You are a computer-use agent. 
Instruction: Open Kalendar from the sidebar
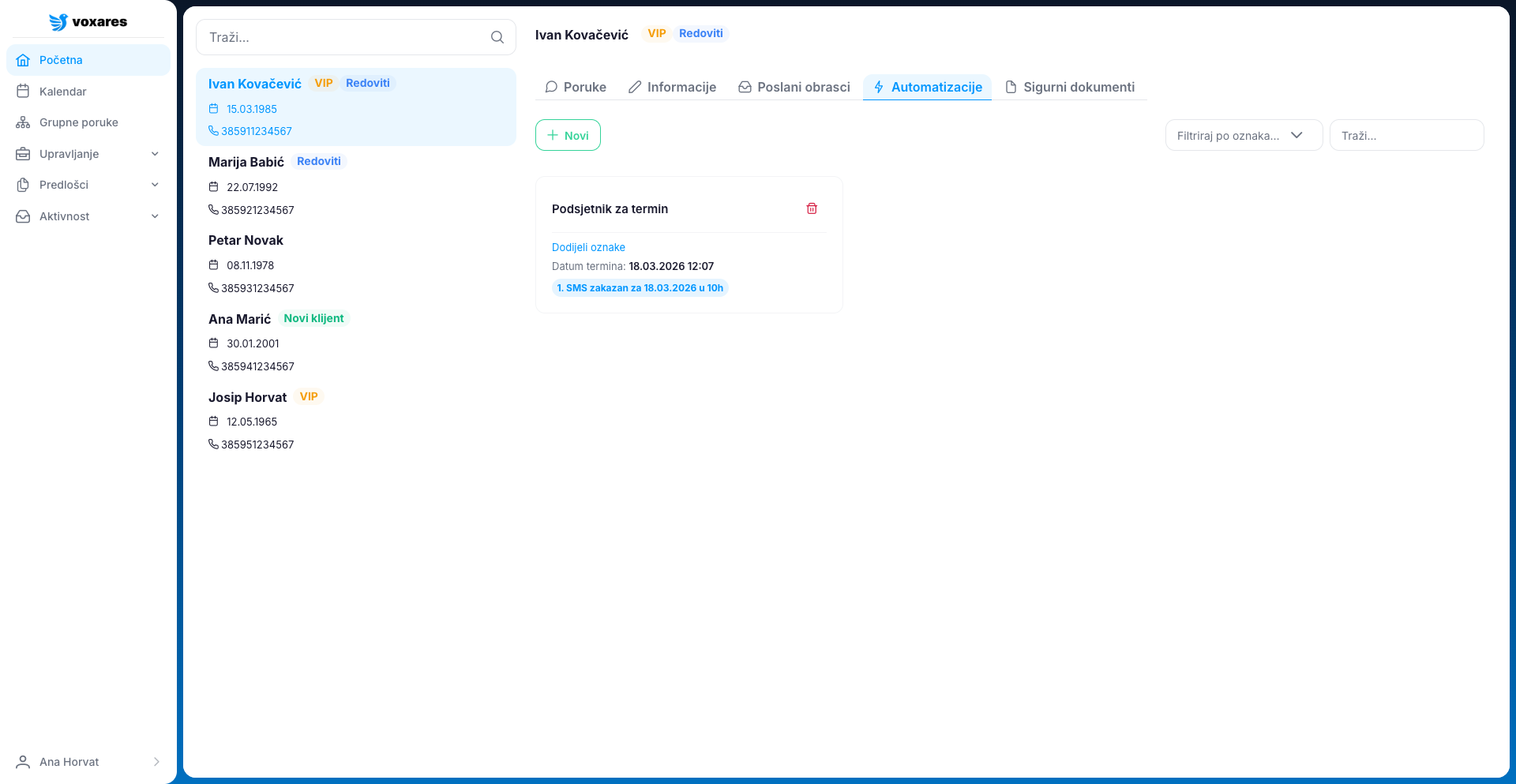pos(63,92)
